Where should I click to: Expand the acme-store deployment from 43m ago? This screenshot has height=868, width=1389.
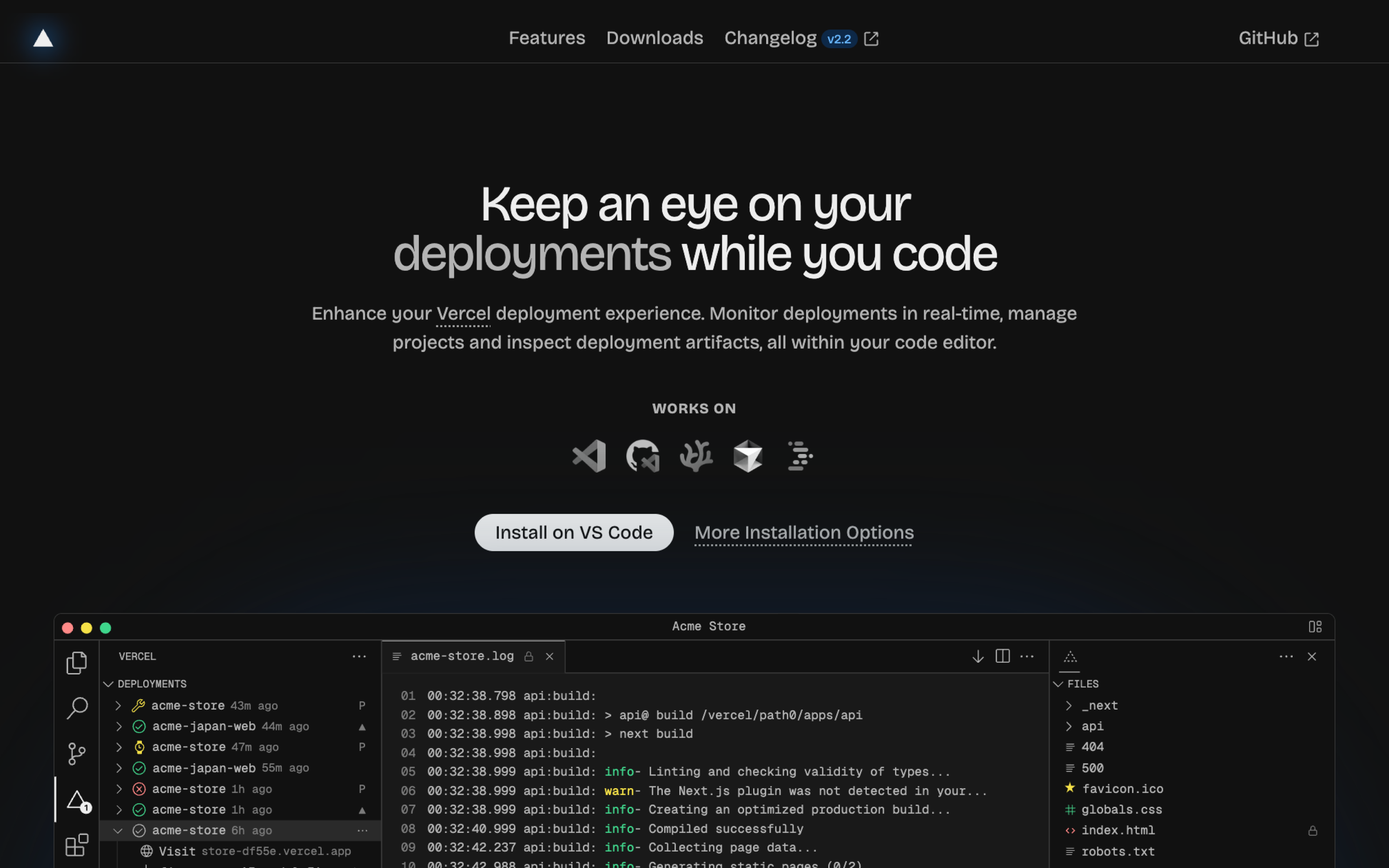(119, 705)
